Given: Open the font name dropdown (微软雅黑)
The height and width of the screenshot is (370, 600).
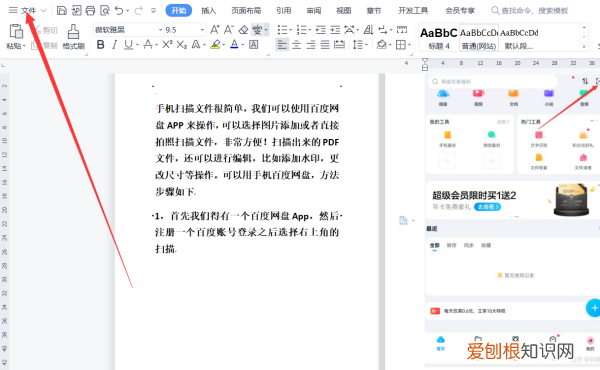Looking at the screenshot, I should 161,30.
